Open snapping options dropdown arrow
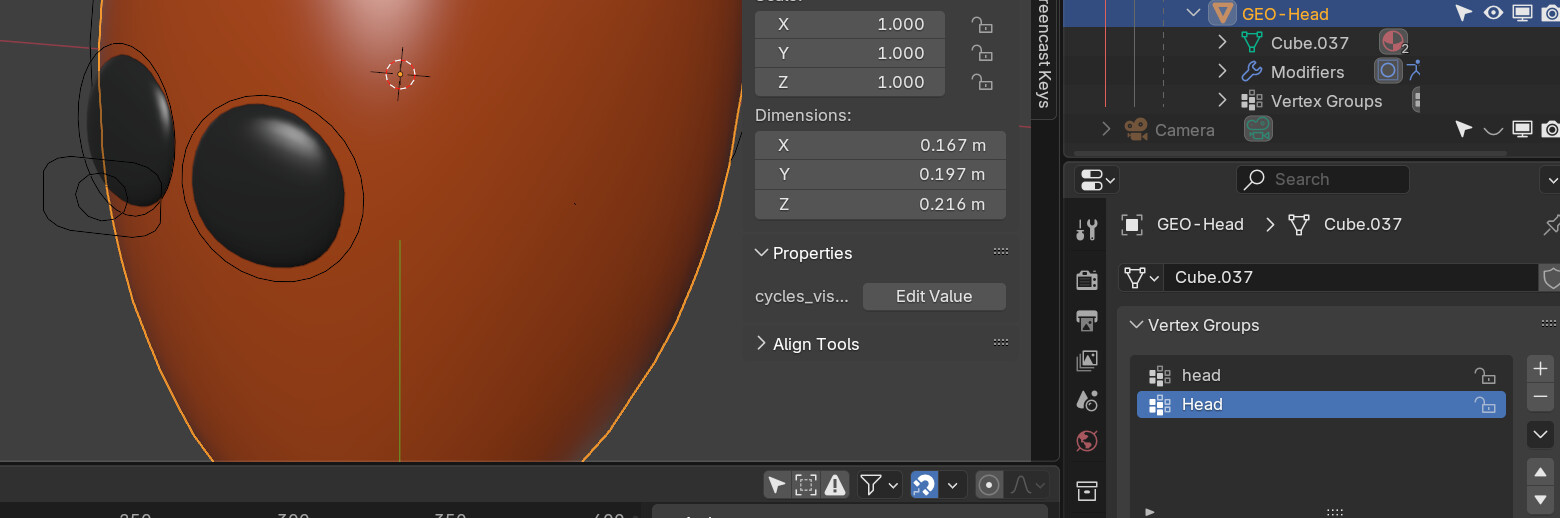Viewport: 1560px width, 518px height. click(x=953, y=485)
